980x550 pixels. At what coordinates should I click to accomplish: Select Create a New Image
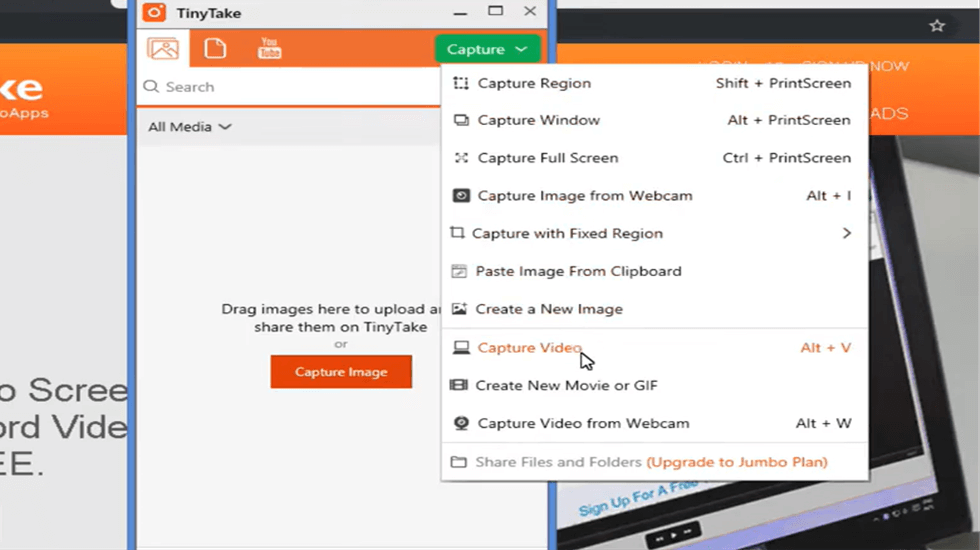[x=654, y=309]
